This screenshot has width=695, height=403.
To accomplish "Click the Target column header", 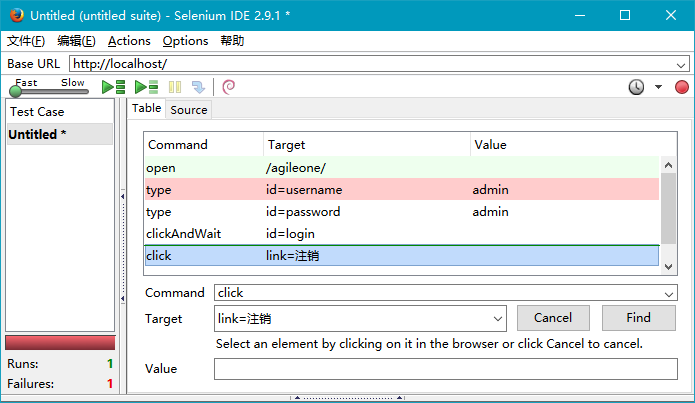I will [x=367, y=145].
